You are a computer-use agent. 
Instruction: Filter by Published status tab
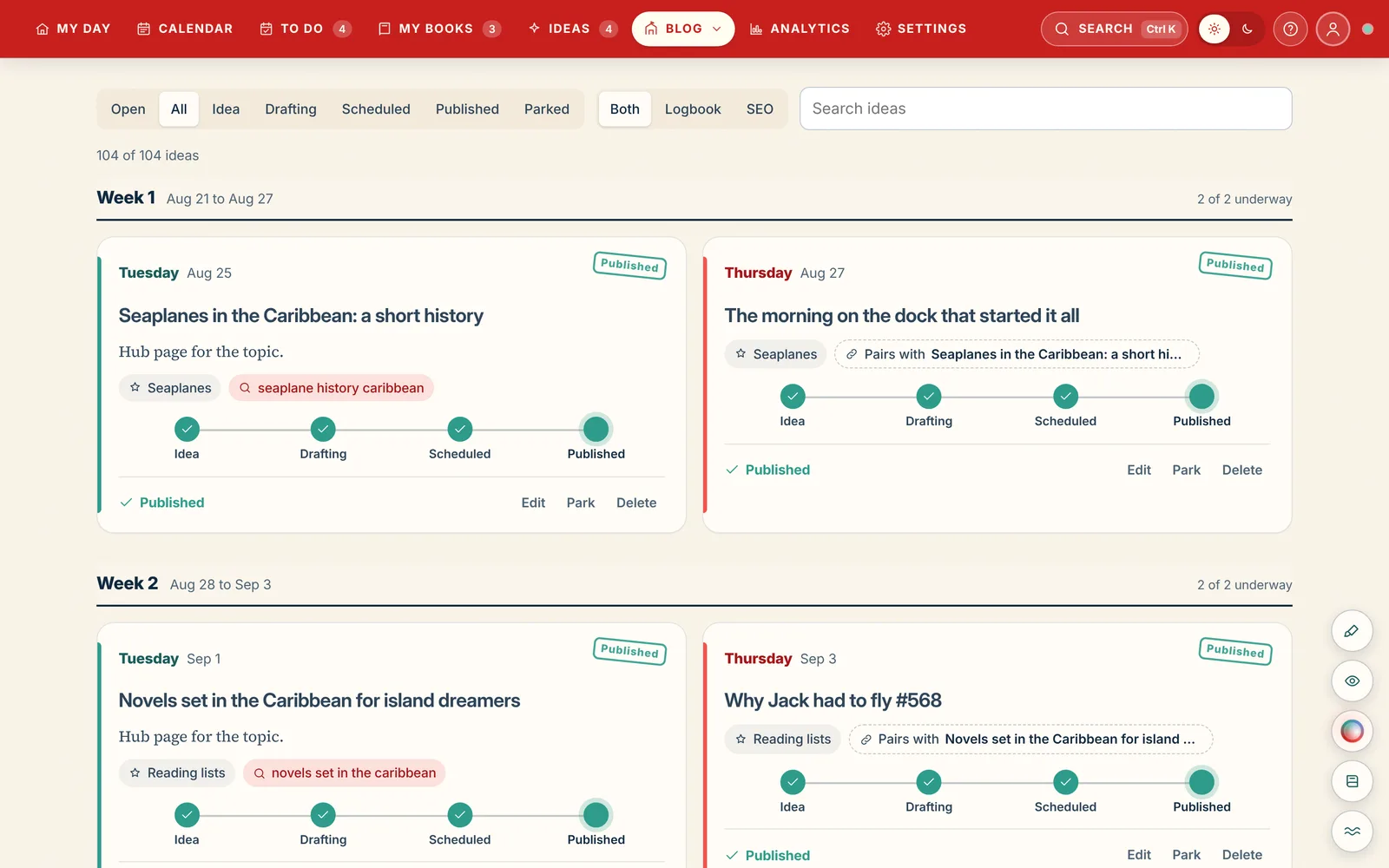coord(467,109)
